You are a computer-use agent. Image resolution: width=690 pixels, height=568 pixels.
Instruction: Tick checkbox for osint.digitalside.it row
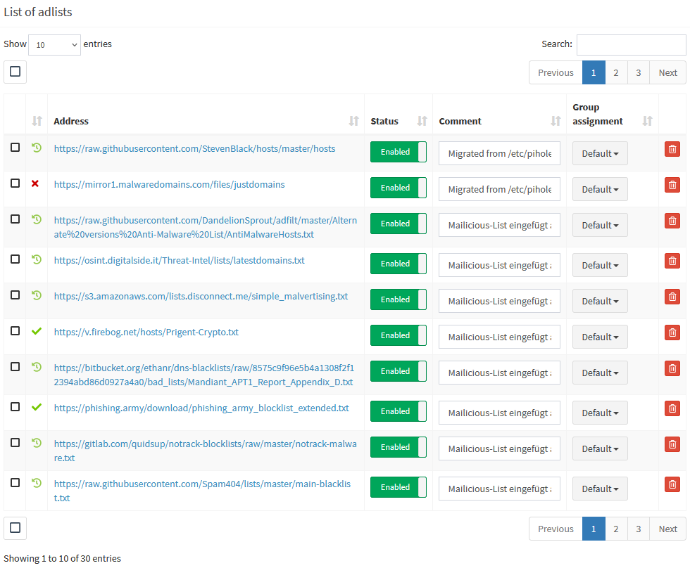tap(15, 260)
